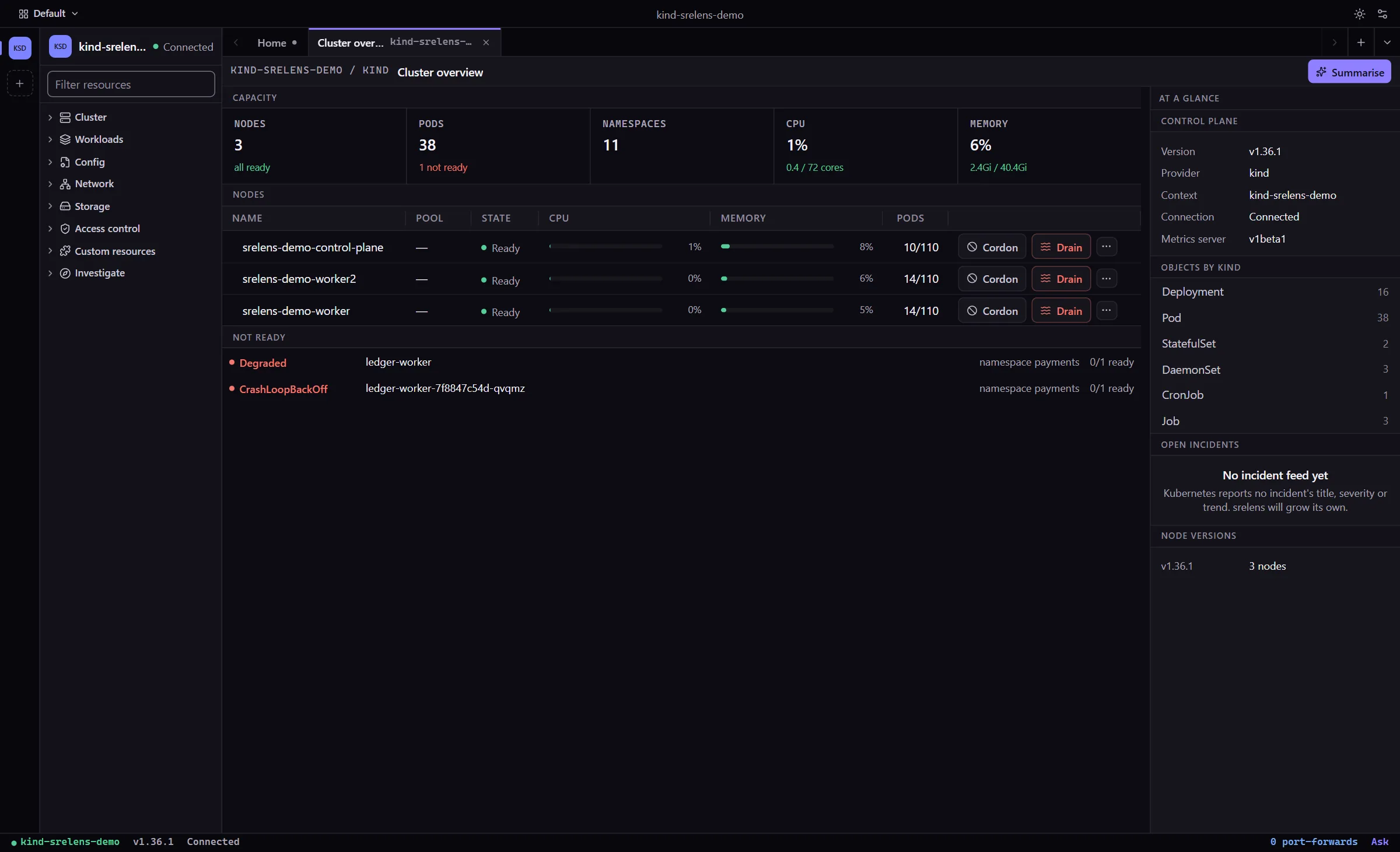Open settings sliders icon in title bar

1382,14
